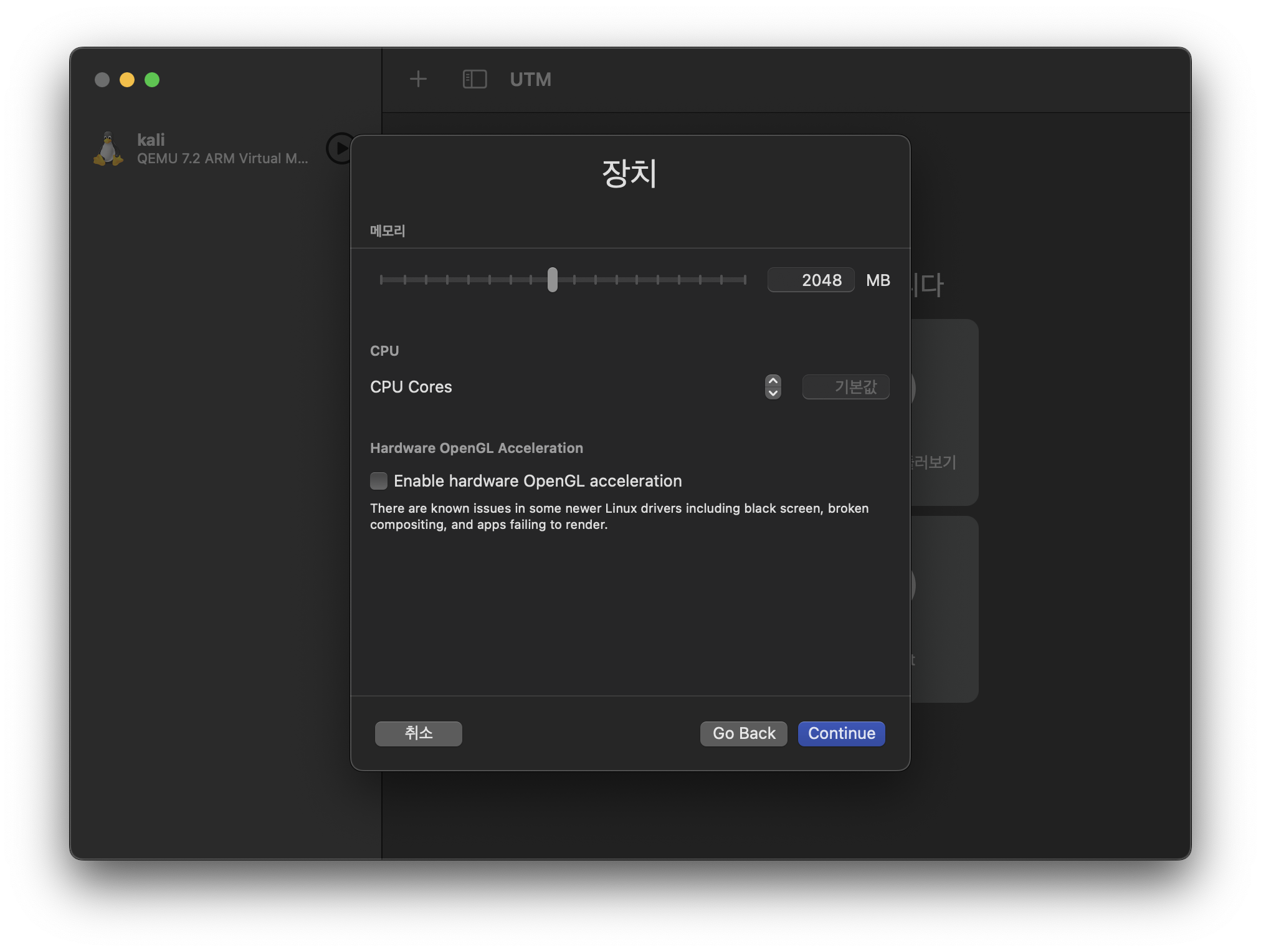Screen dimensions: 1261x952
Task: Click the Go Back button
Action: pyautogui.click(x=743, y=733)
